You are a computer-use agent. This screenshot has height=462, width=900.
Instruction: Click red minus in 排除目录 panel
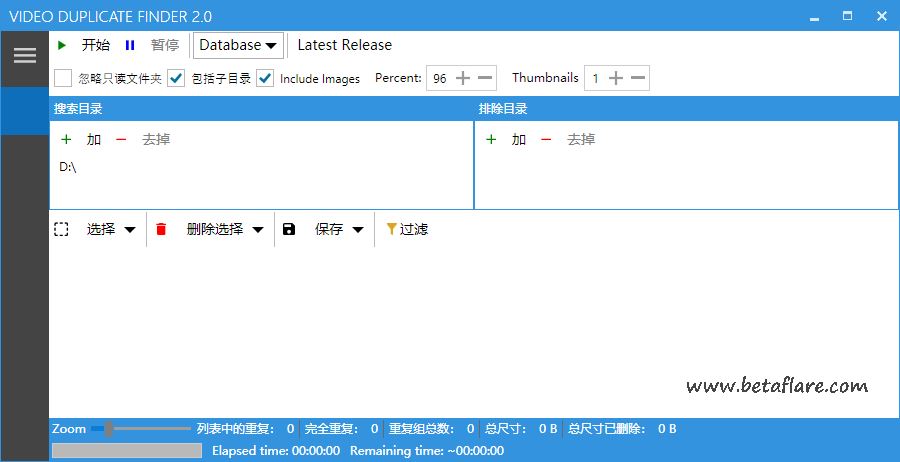coord(546,139)
